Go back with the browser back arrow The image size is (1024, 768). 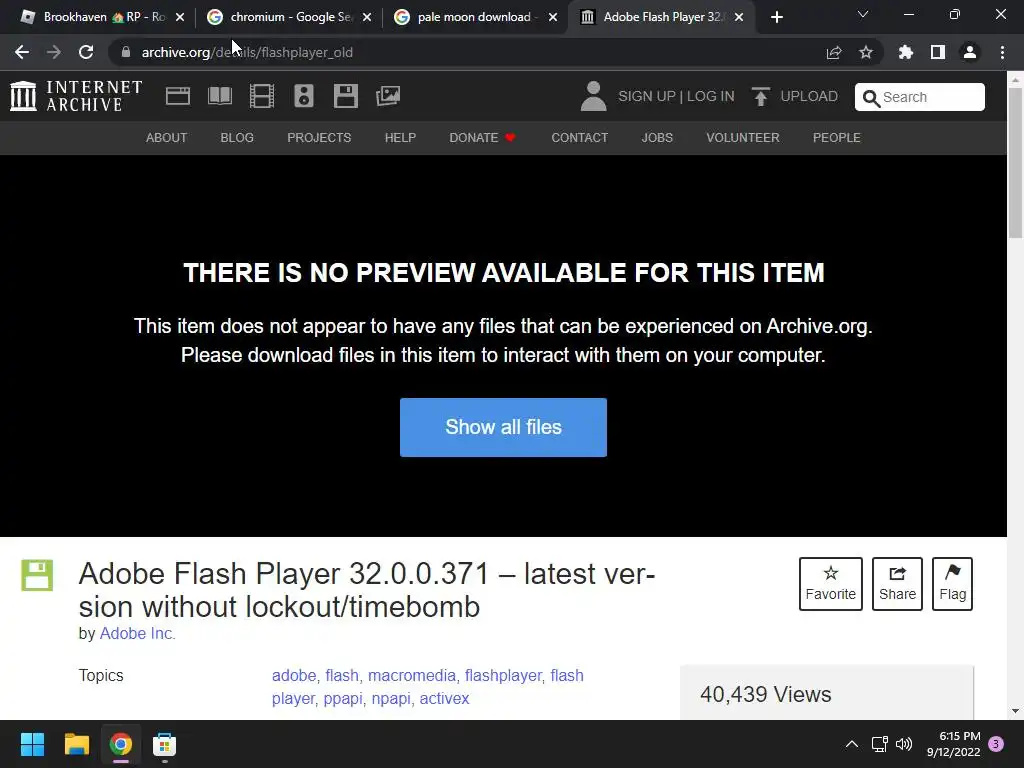tap(22, 52)
